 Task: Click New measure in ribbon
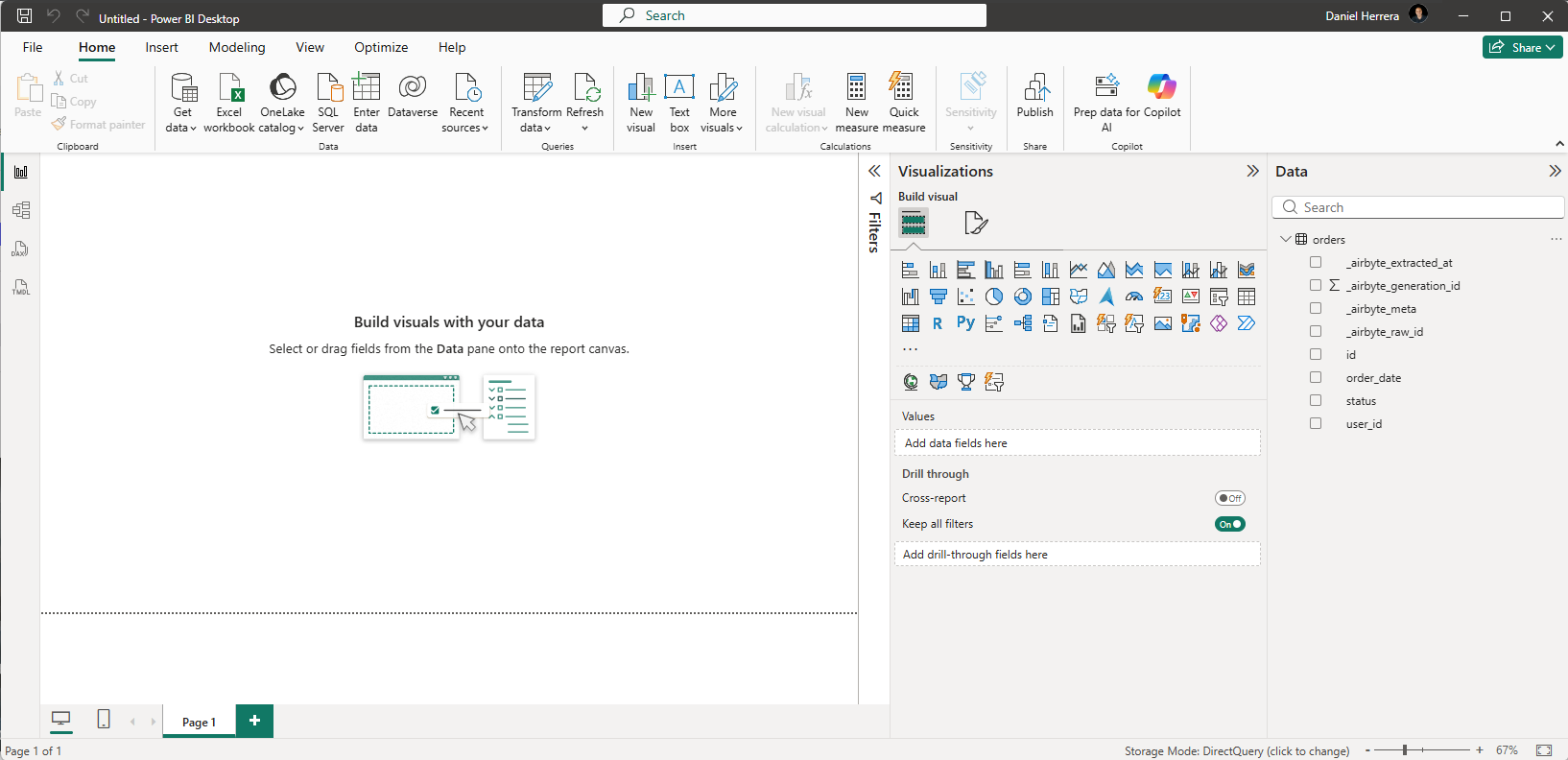coord(857,102)
